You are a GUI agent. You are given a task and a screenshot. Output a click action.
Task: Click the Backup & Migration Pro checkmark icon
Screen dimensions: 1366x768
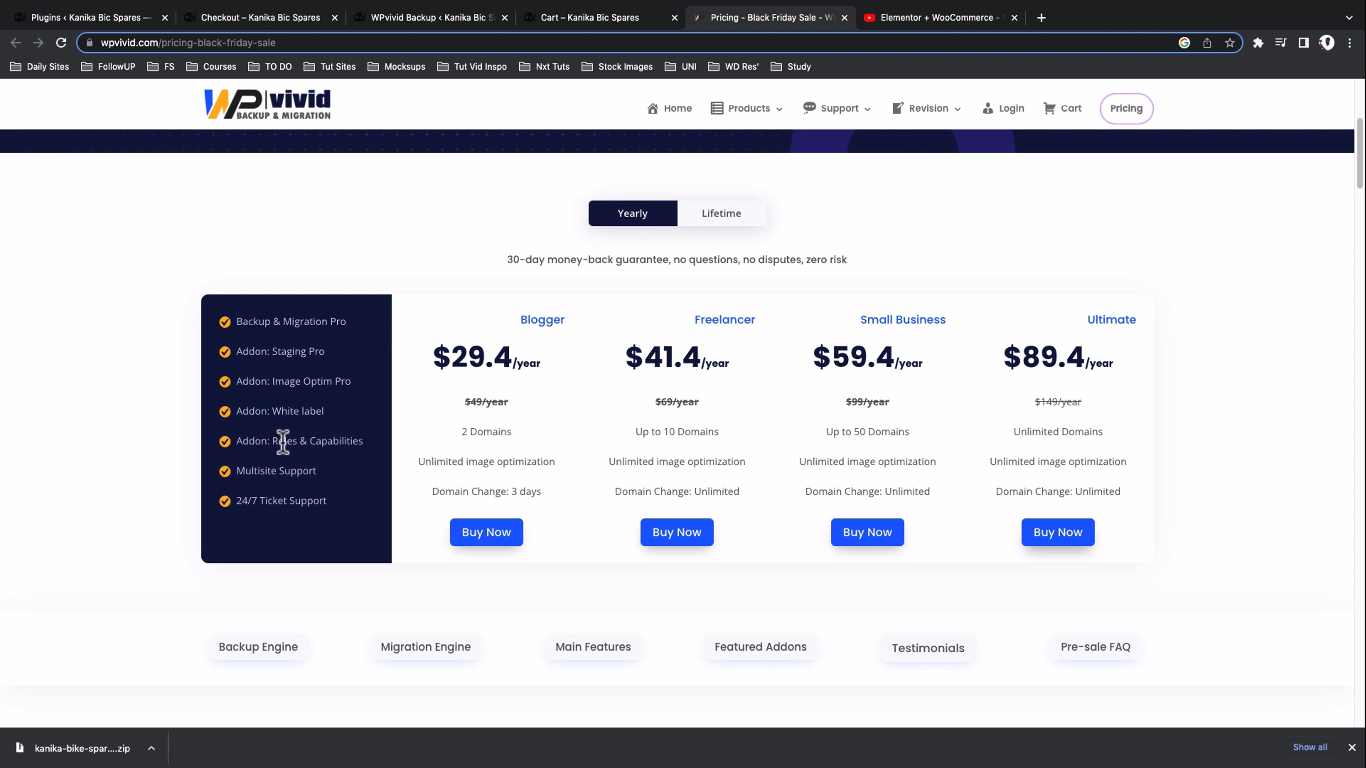pos(225,322)
